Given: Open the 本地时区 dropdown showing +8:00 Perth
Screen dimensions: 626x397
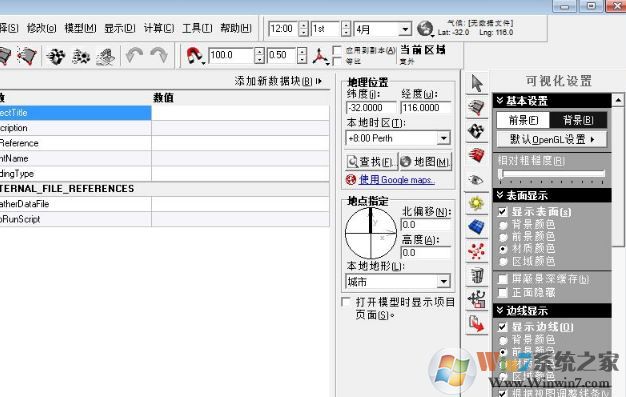Looking at the screenshot, I should (x=444, y=138).
